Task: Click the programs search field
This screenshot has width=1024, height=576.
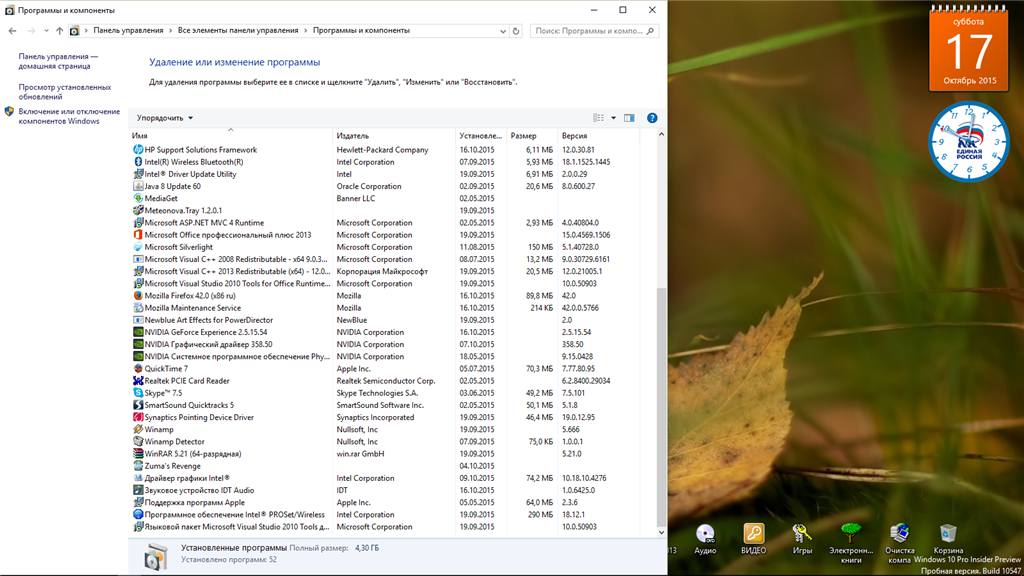Action: tap(594, 31)
